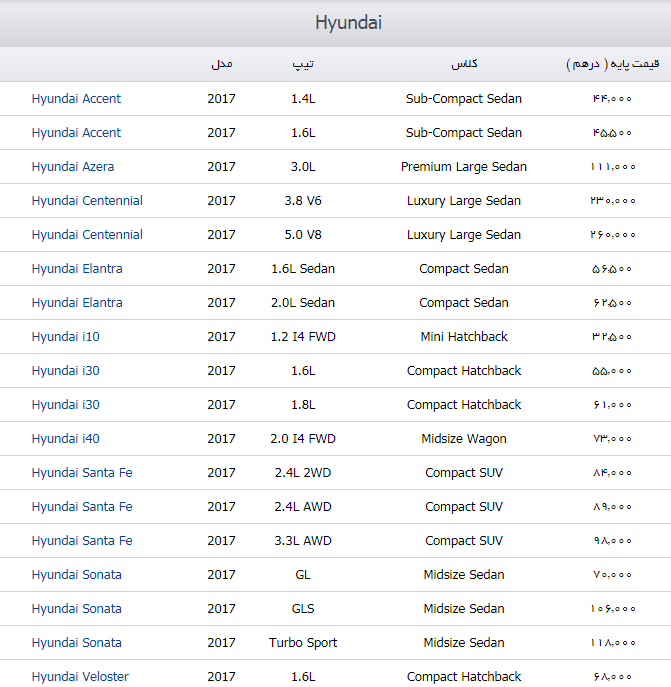Open Hyundai Elantra 2.0L Sedan link
This screenshot has height=687, width=671.
pyautogui.click(x=77, y=303)
